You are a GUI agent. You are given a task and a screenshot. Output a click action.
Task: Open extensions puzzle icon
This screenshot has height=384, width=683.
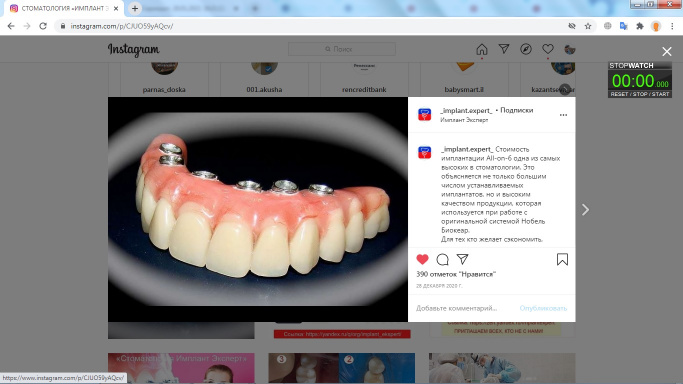[x=639, y=26]
